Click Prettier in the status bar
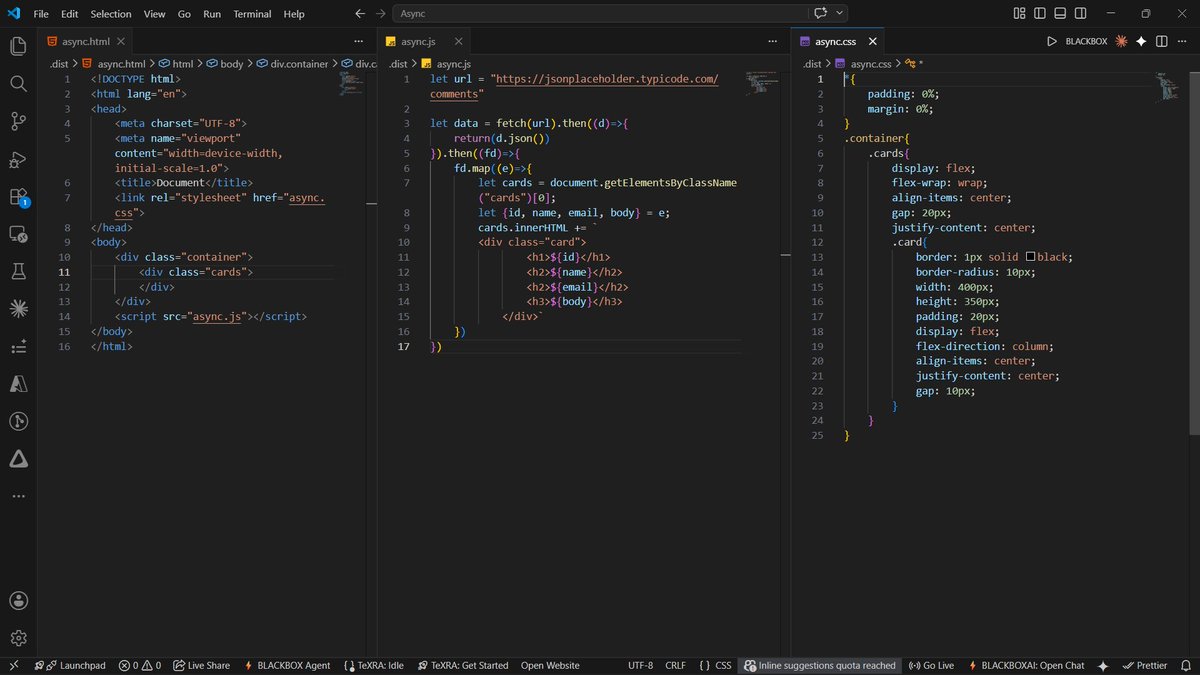The width and height of the screenshot is (1200, 675). tap(1144, 665)
